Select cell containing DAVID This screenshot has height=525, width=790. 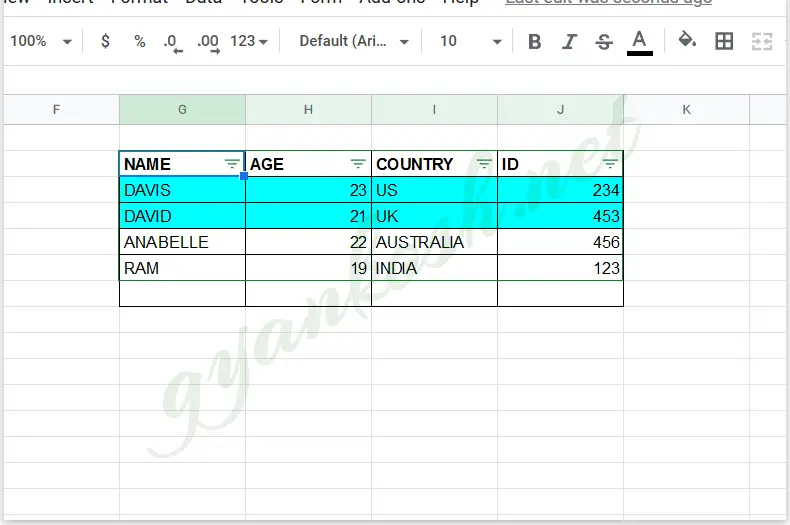pos(182,216)
